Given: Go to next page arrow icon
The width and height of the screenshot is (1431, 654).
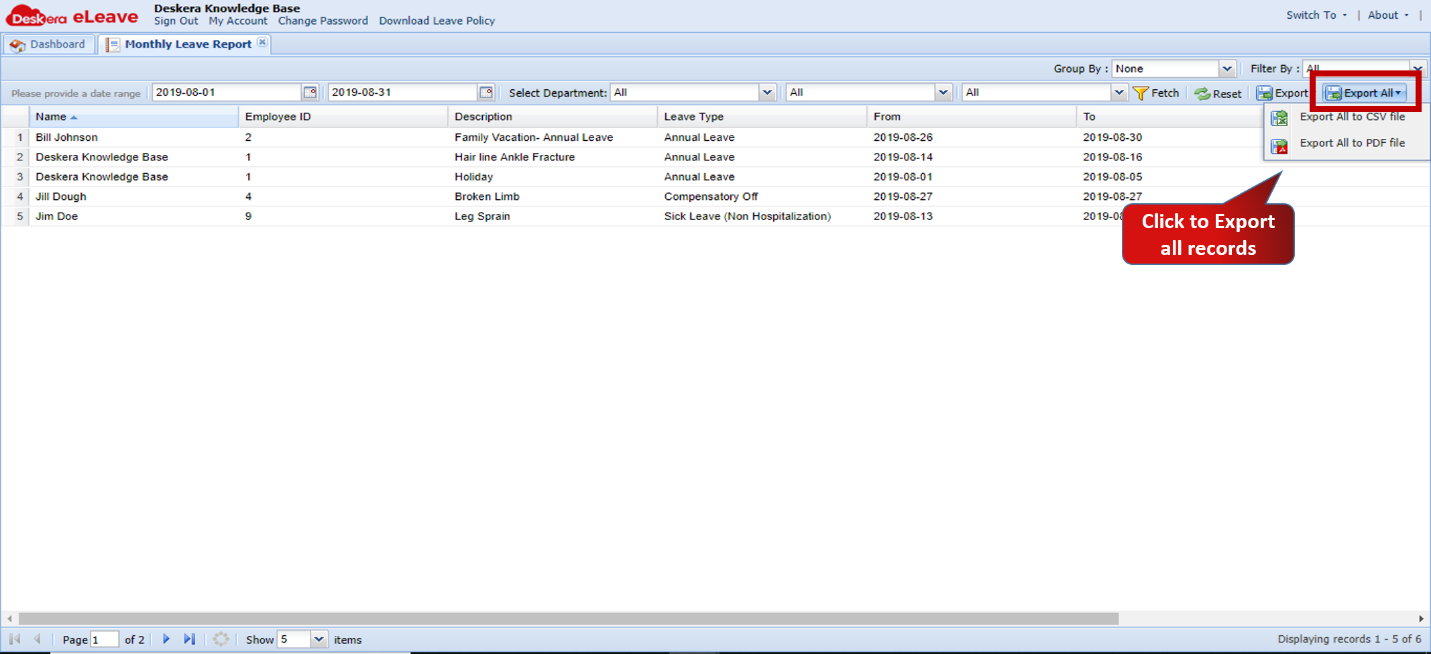Looking at the screenshot, I should 166,639.
